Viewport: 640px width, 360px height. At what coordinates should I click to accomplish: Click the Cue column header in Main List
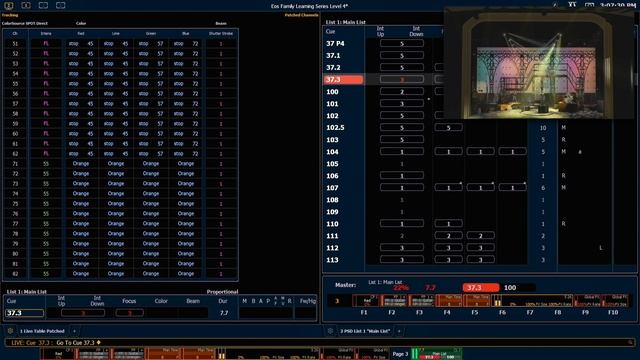coord(330,31)
